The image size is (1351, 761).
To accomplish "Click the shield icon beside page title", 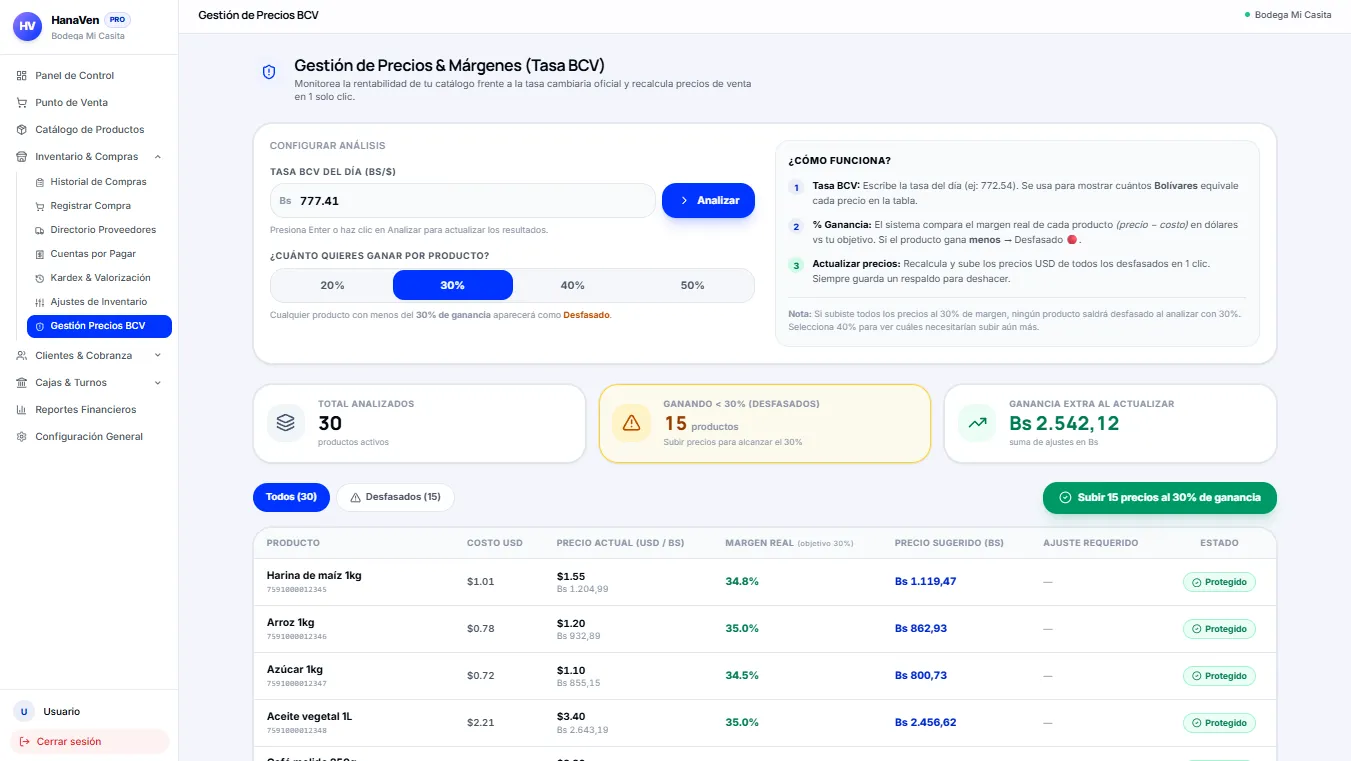I will pos(269,72).
